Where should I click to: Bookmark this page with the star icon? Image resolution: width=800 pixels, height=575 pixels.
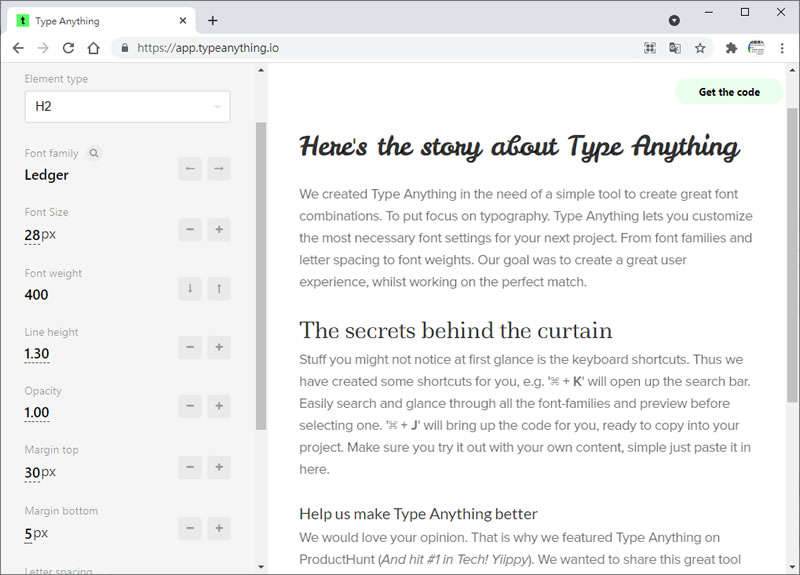coord(700,48)
